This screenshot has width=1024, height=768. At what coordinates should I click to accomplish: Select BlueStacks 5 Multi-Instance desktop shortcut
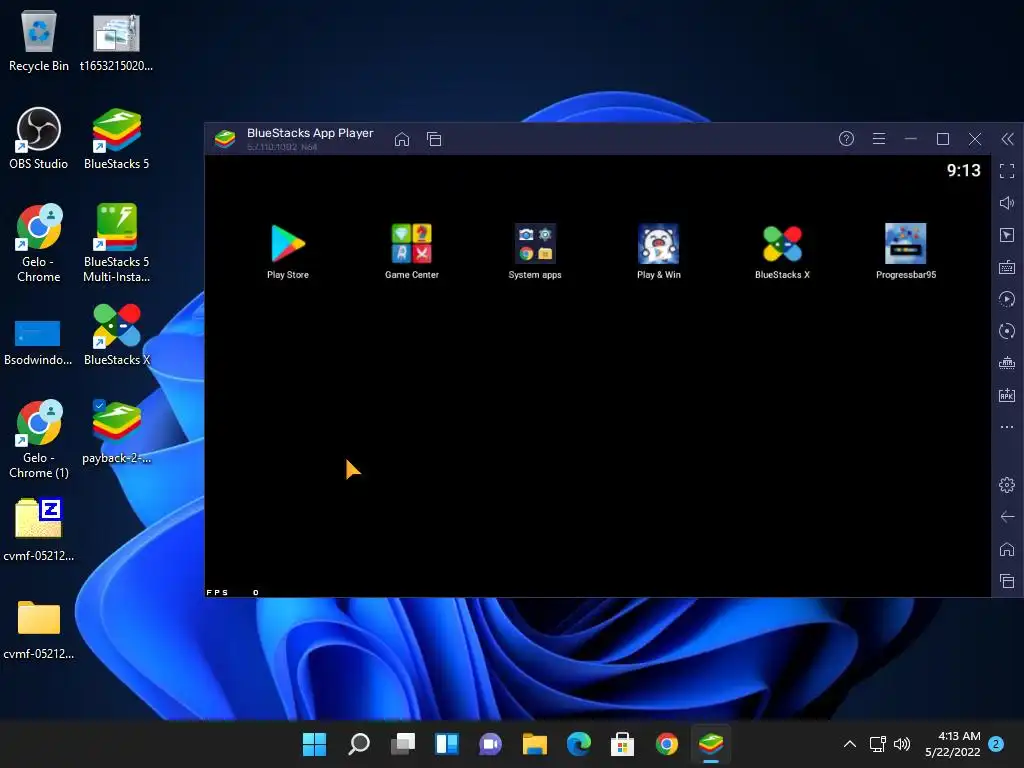tap(116, 243)
